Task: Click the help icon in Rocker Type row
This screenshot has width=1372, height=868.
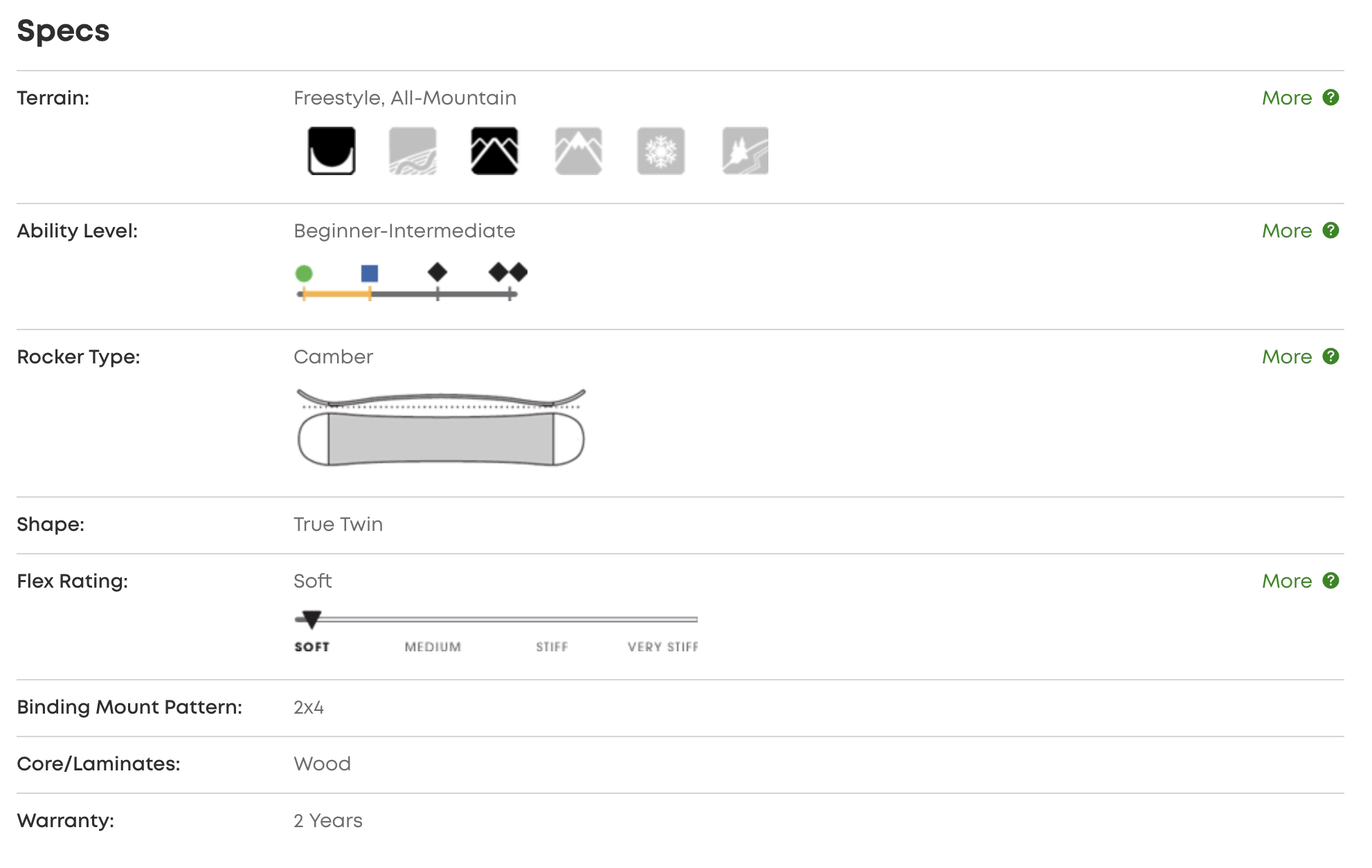Action: click(1330, 356)
